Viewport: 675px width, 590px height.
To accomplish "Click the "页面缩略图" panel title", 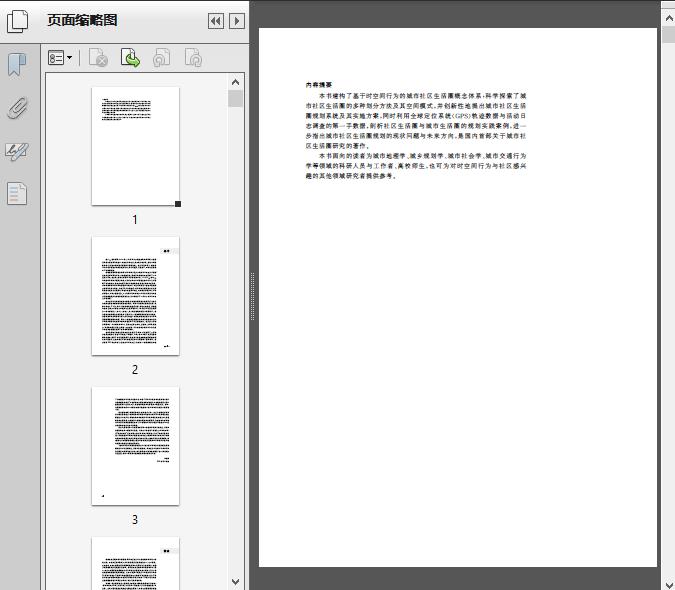I will pos(82,20).
